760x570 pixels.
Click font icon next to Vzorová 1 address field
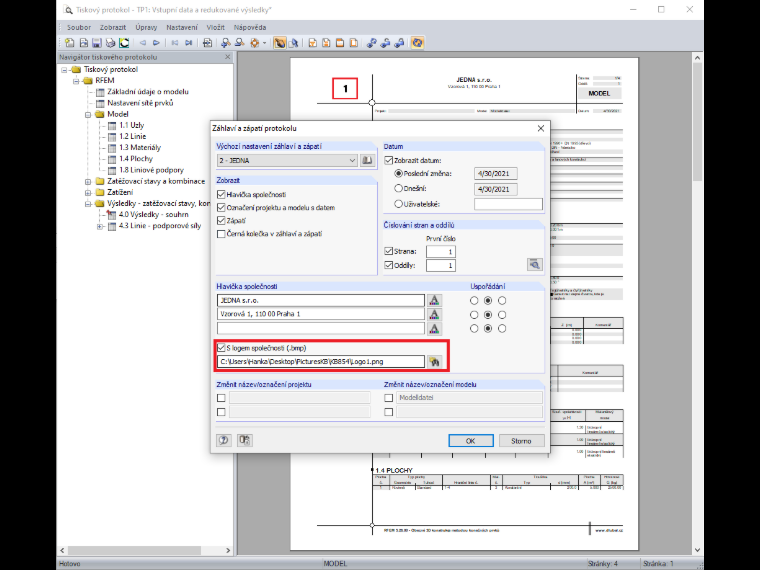coord(434,315)
